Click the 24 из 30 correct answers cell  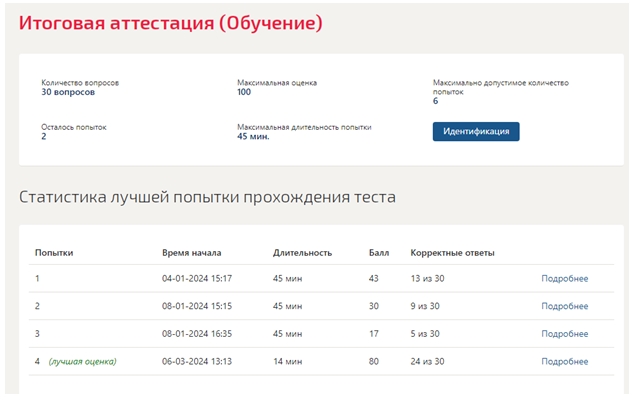pyautogui.click(x=427, y=362)
